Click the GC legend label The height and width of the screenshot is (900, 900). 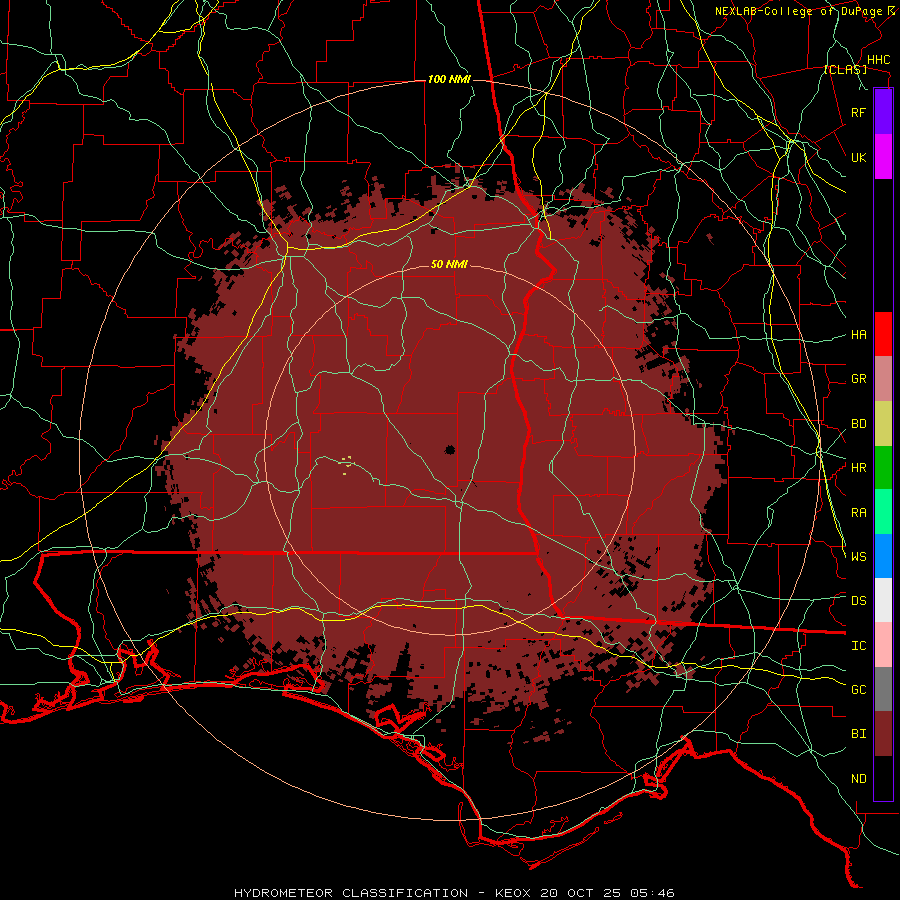coord(859,689)
